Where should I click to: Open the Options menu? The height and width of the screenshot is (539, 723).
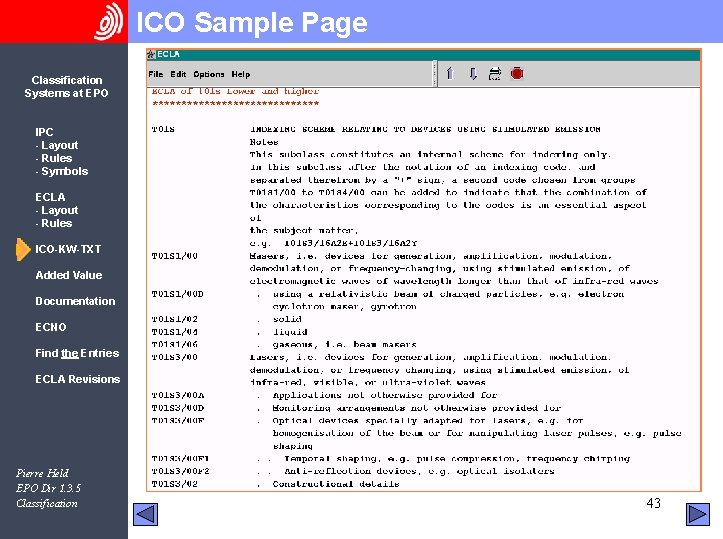tap(209, 74)
